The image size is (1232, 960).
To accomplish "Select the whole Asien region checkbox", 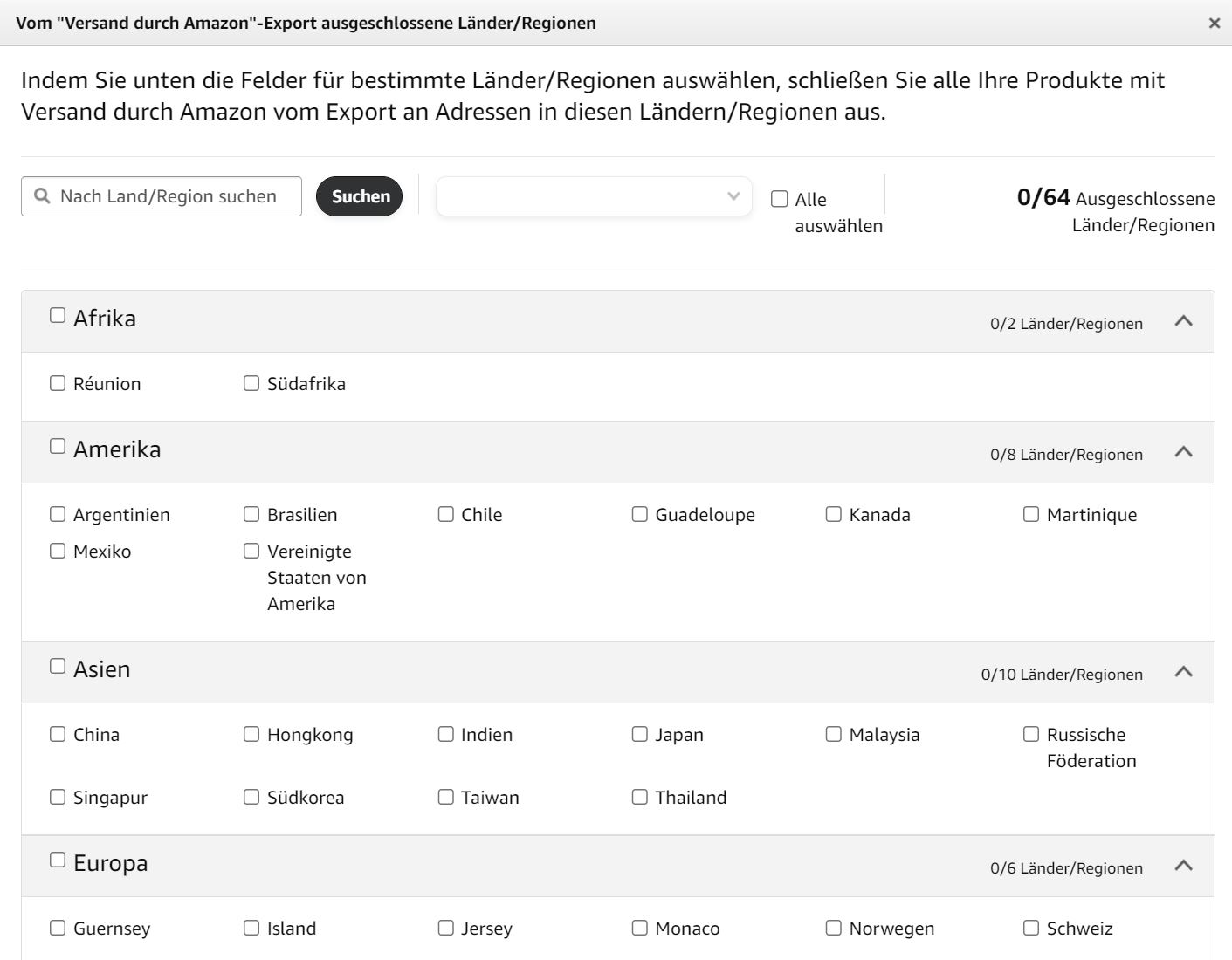I will click(x=58, y=666).
